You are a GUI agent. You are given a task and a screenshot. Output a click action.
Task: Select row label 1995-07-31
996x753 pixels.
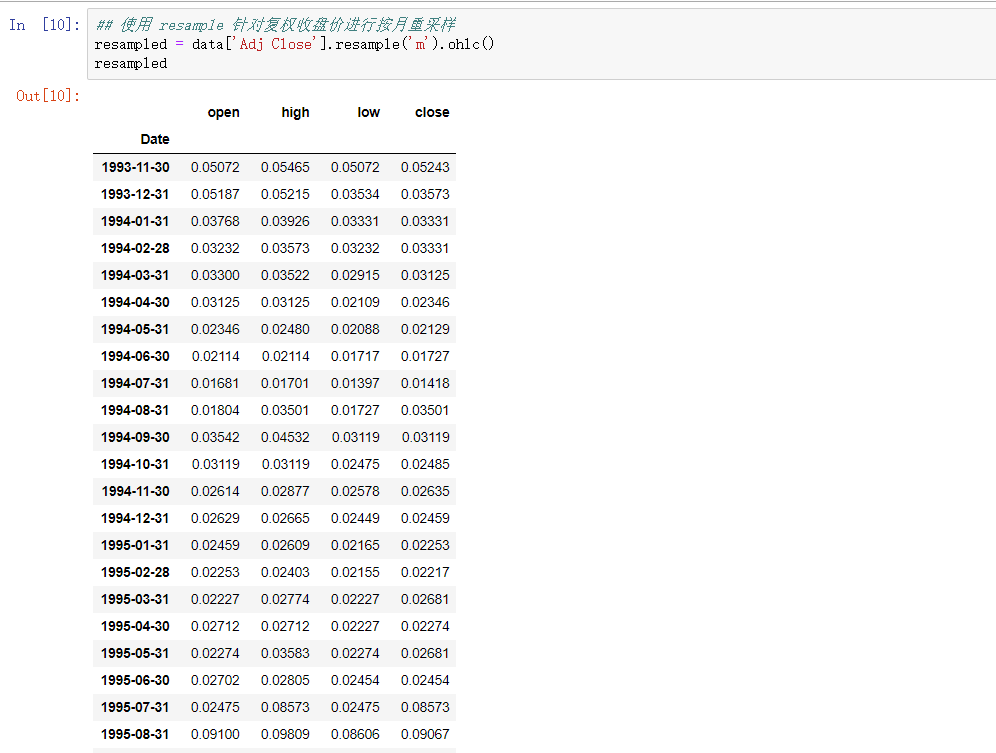135,707
